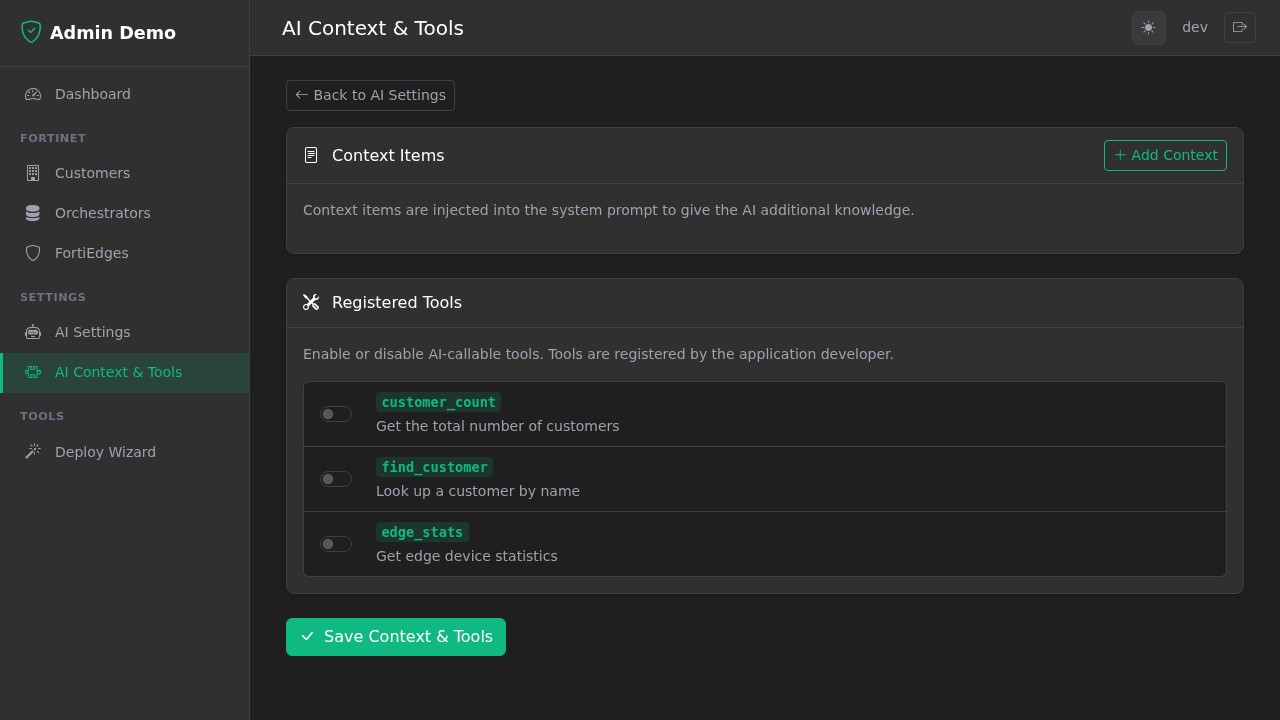The height and width of the screenshot is (720, 1280).
Task: Toggle light theme with the sun icon
Action: (x=1148, y=28)
